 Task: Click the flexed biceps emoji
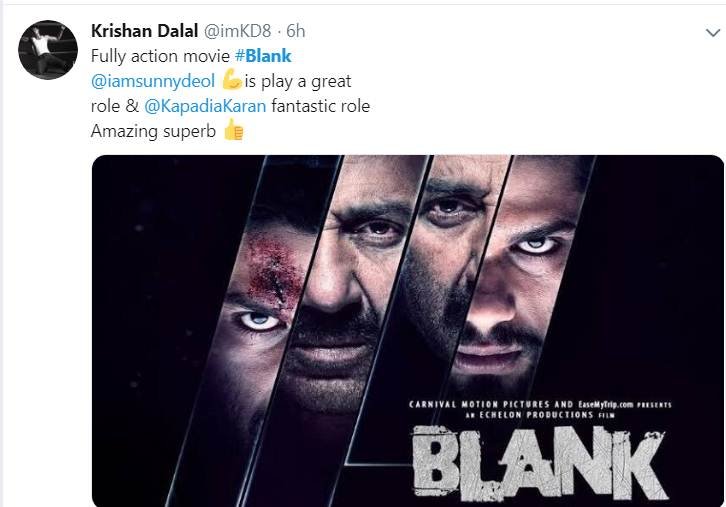click(x=232, y=79)
